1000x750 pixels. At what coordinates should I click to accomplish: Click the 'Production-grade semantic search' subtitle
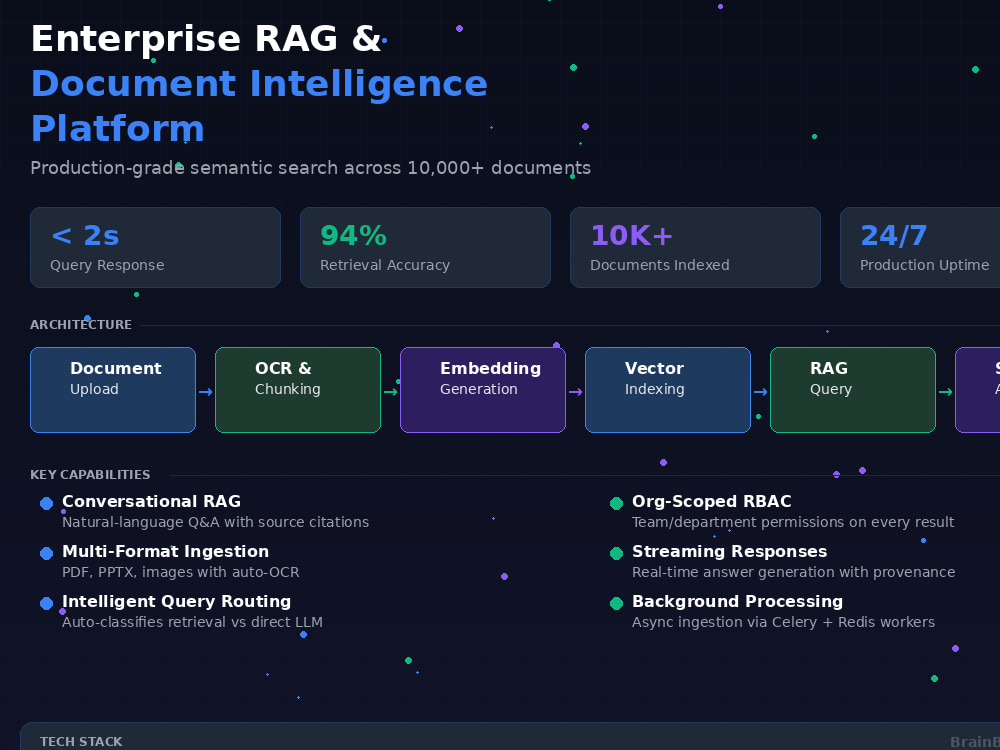pyautogui.click(x=311, y=168)
